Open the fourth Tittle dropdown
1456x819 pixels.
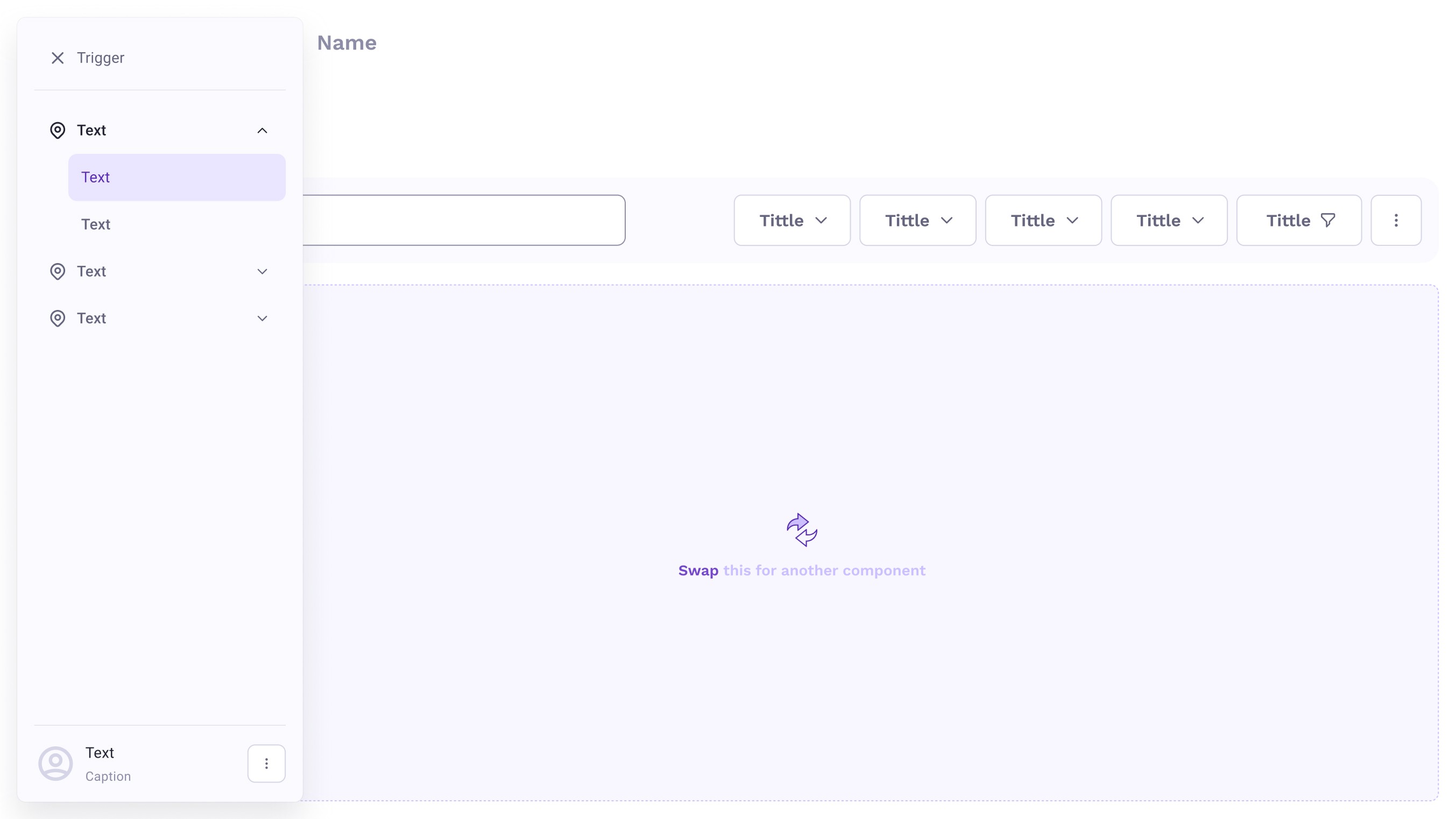[x=1169, y=220]
